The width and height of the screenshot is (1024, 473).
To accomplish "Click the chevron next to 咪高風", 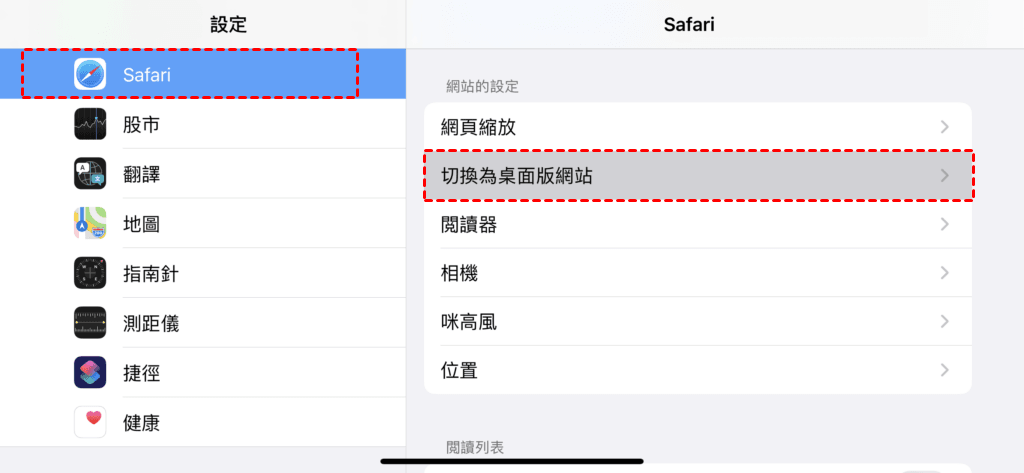I will pyautogui.click(x=945, y=322).
